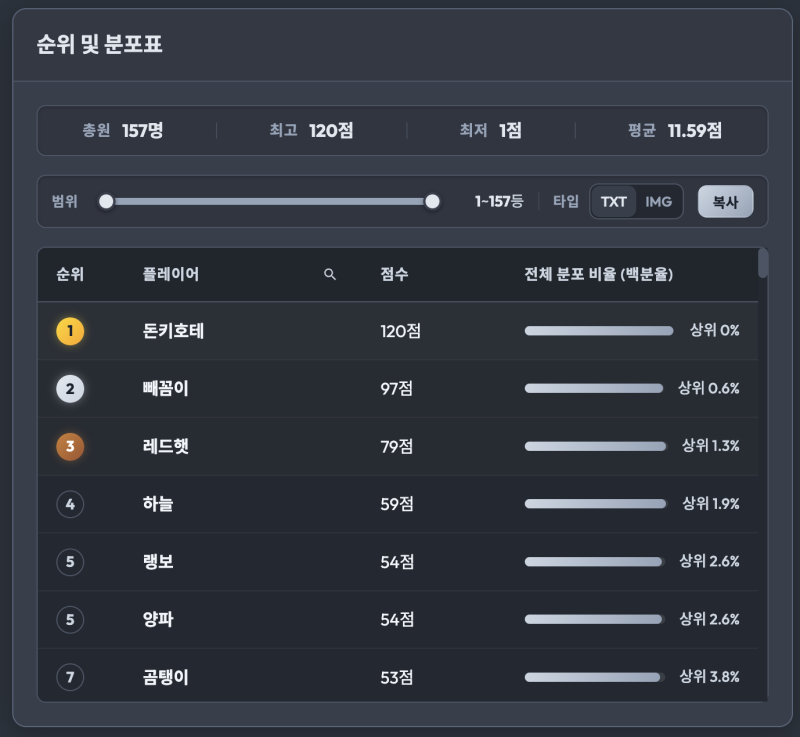Click rank 5 badge next to 랭보
Viewport: 800px width, 737px height.
70,562
